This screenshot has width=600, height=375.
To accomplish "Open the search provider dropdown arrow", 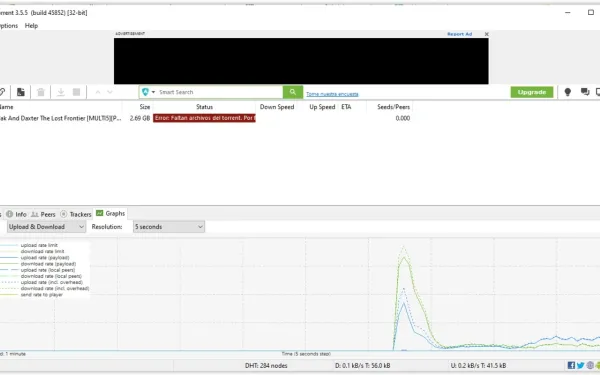I will click(x=153, y=92).
